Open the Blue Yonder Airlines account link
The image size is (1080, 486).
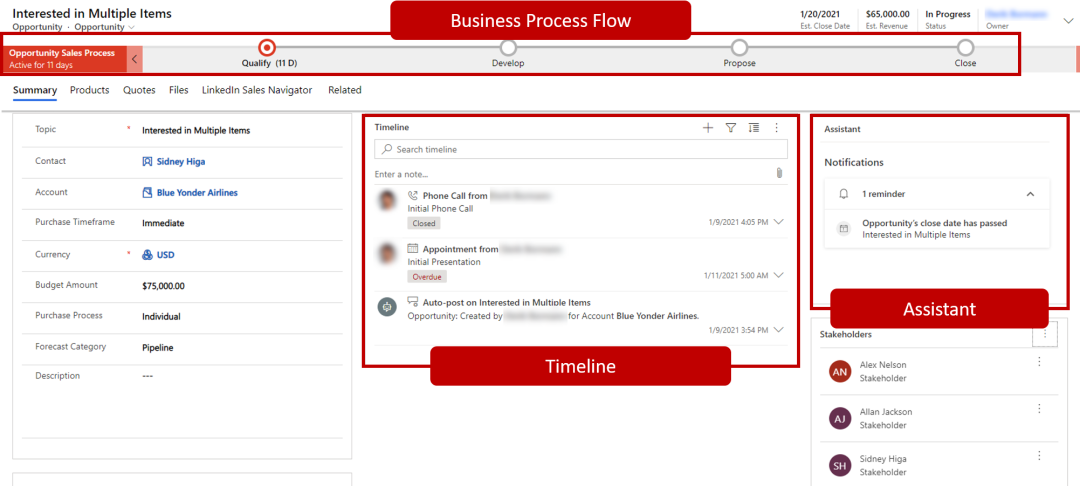point(197,192)
